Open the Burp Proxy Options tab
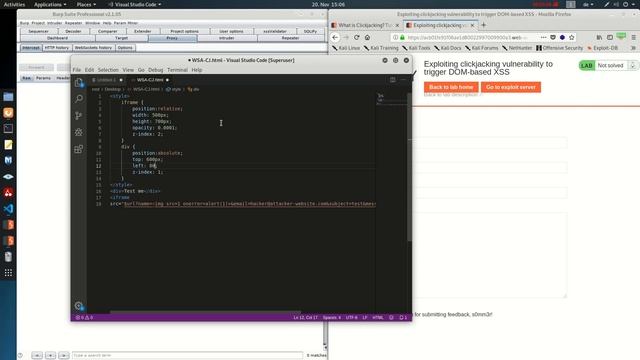The image size is (640, 360). click(x=125, y=48)
